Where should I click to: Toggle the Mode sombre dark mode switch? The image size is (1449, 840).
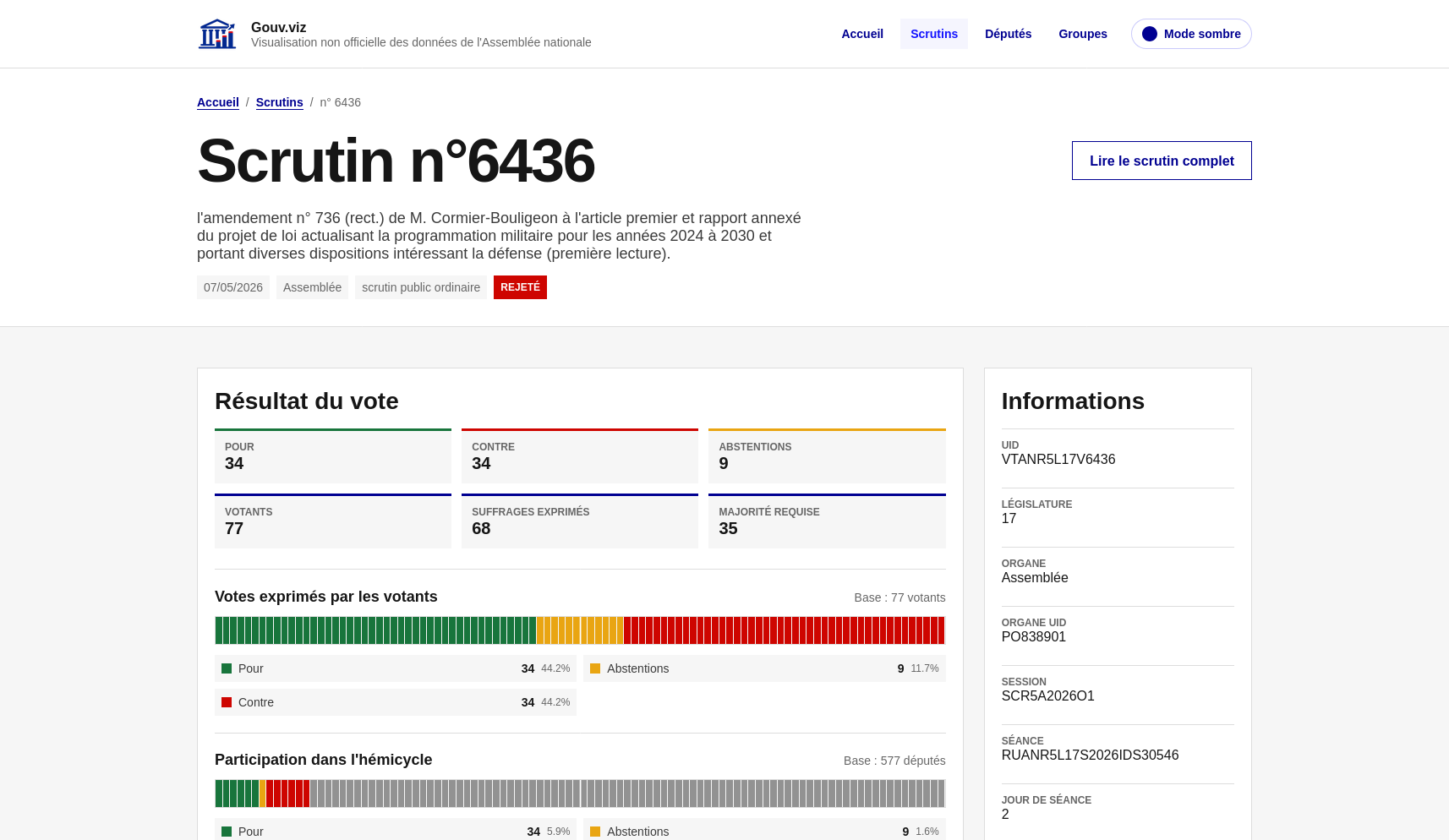pyautogui.click(x=1191, y=34)
